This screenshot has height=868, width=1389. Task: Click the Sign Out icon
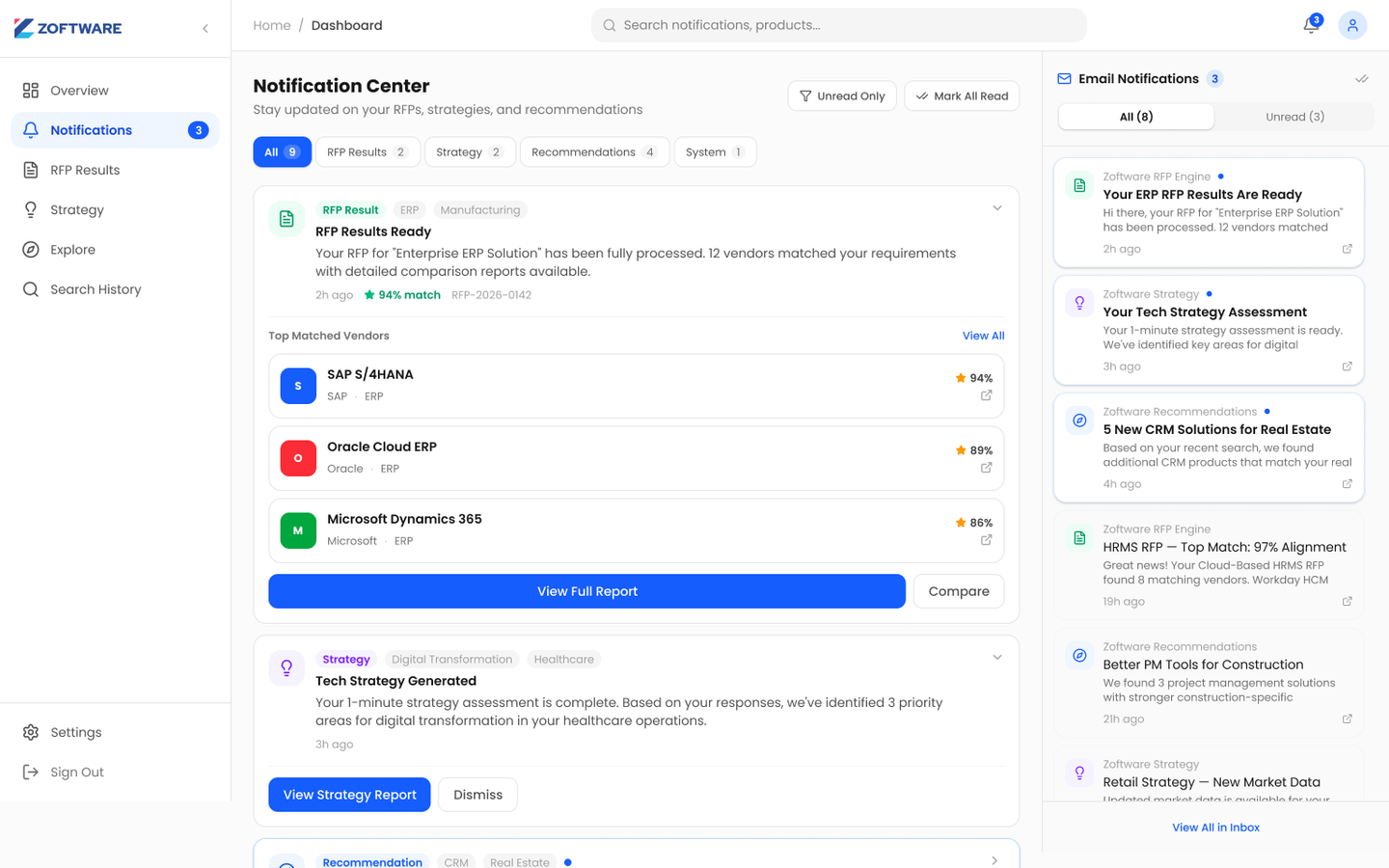pyautogui.click(x=31, y=772)
